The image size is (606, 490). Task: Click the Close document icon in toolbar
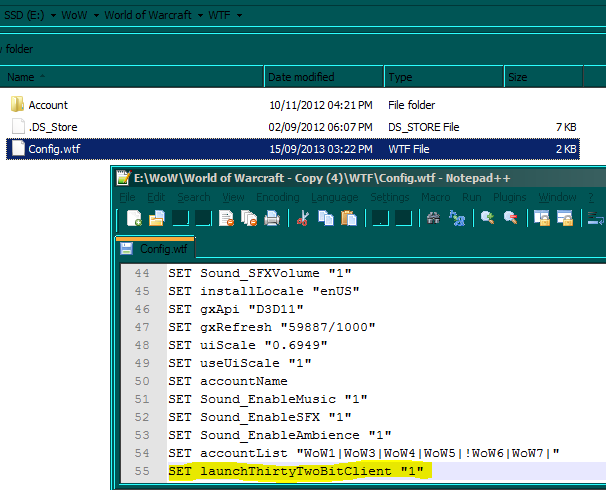point(226,218)
